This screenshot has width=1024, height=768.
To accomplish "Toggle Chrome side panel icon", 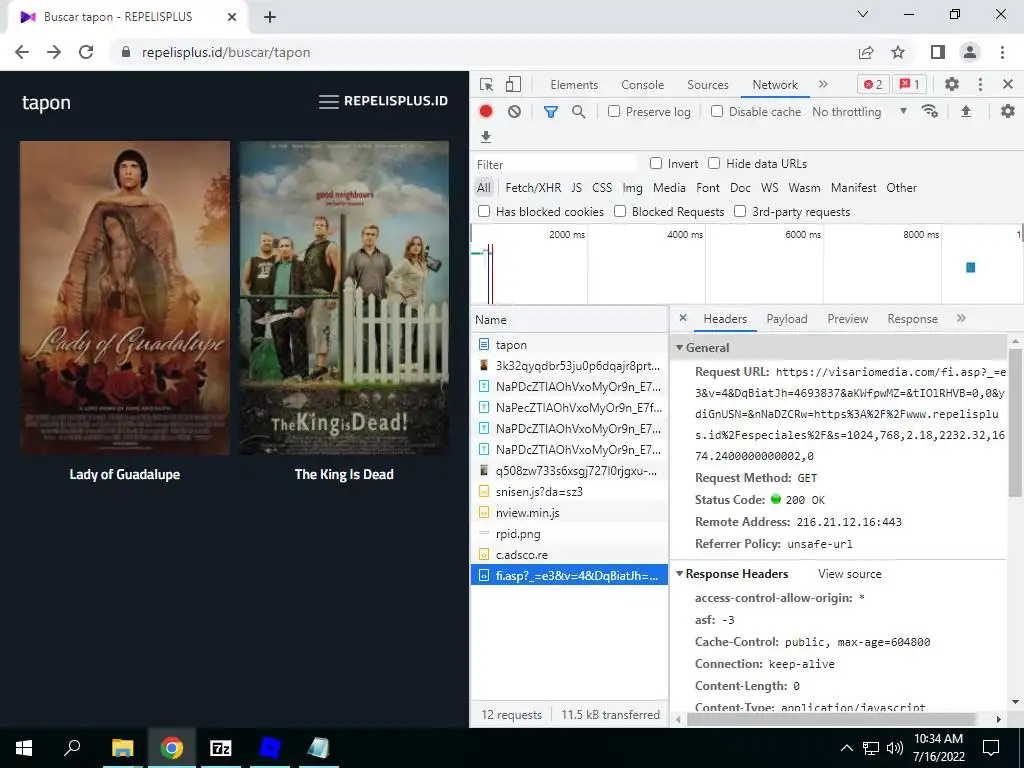I will point(938,52).
